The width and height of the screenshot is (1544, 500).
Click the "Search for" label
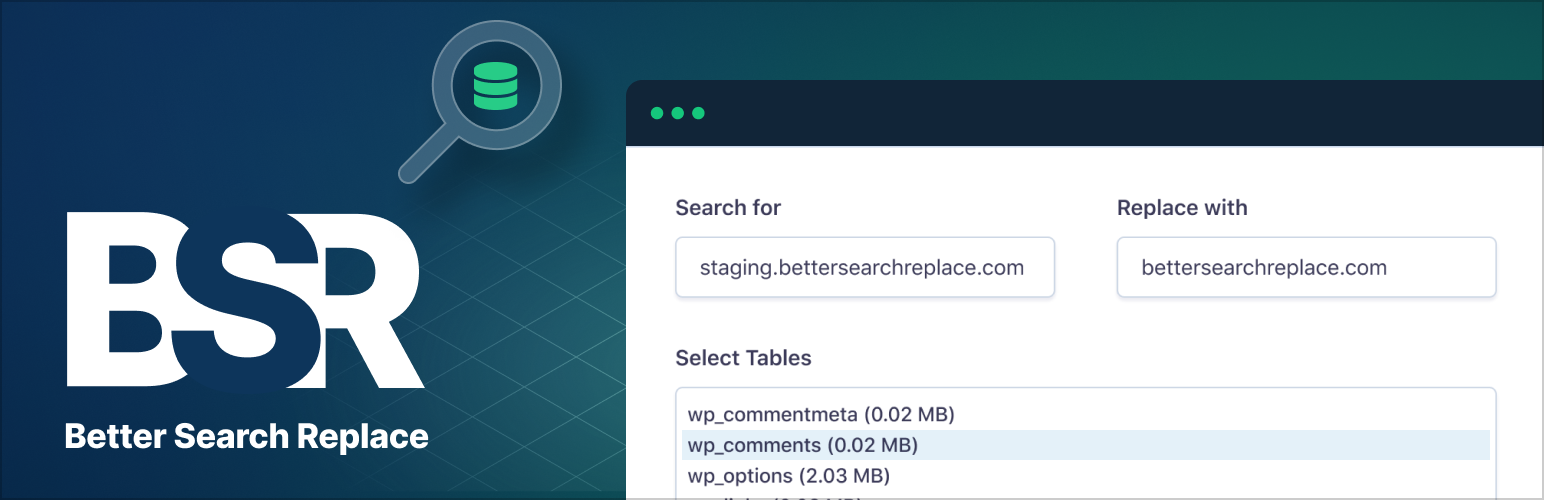pos(728,208)
